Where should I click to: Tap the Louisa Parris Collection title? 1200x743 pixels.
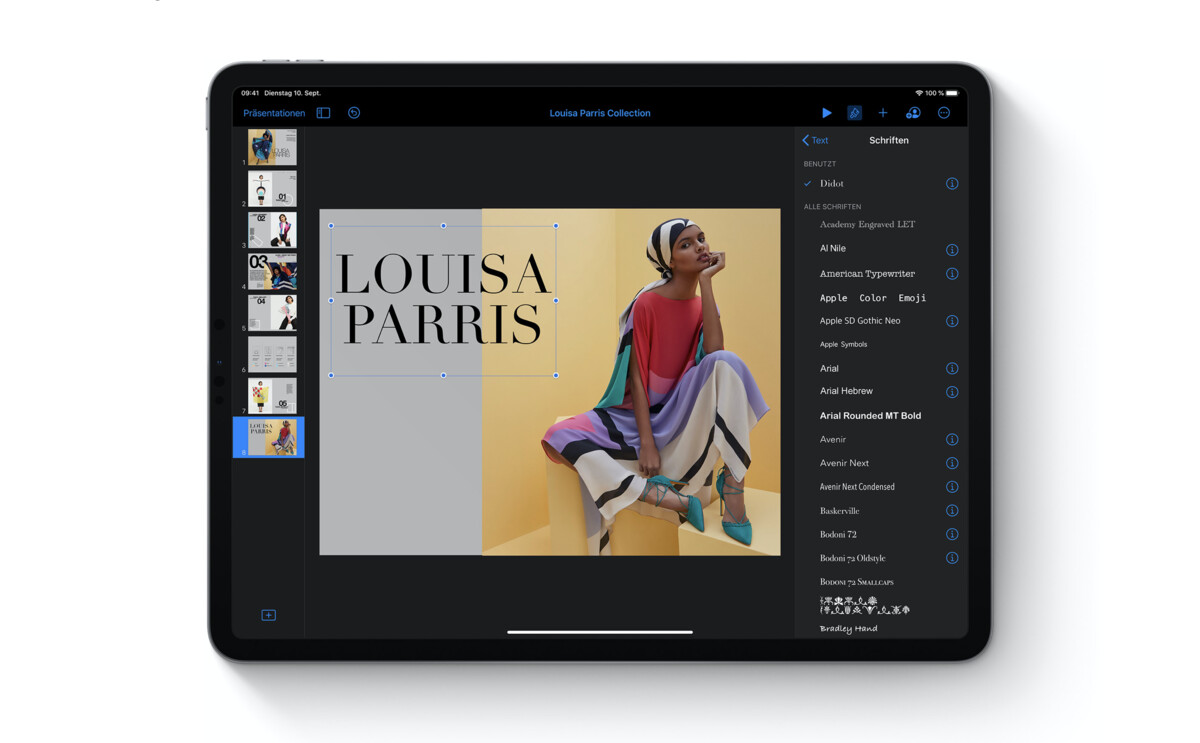coord(600,113)
